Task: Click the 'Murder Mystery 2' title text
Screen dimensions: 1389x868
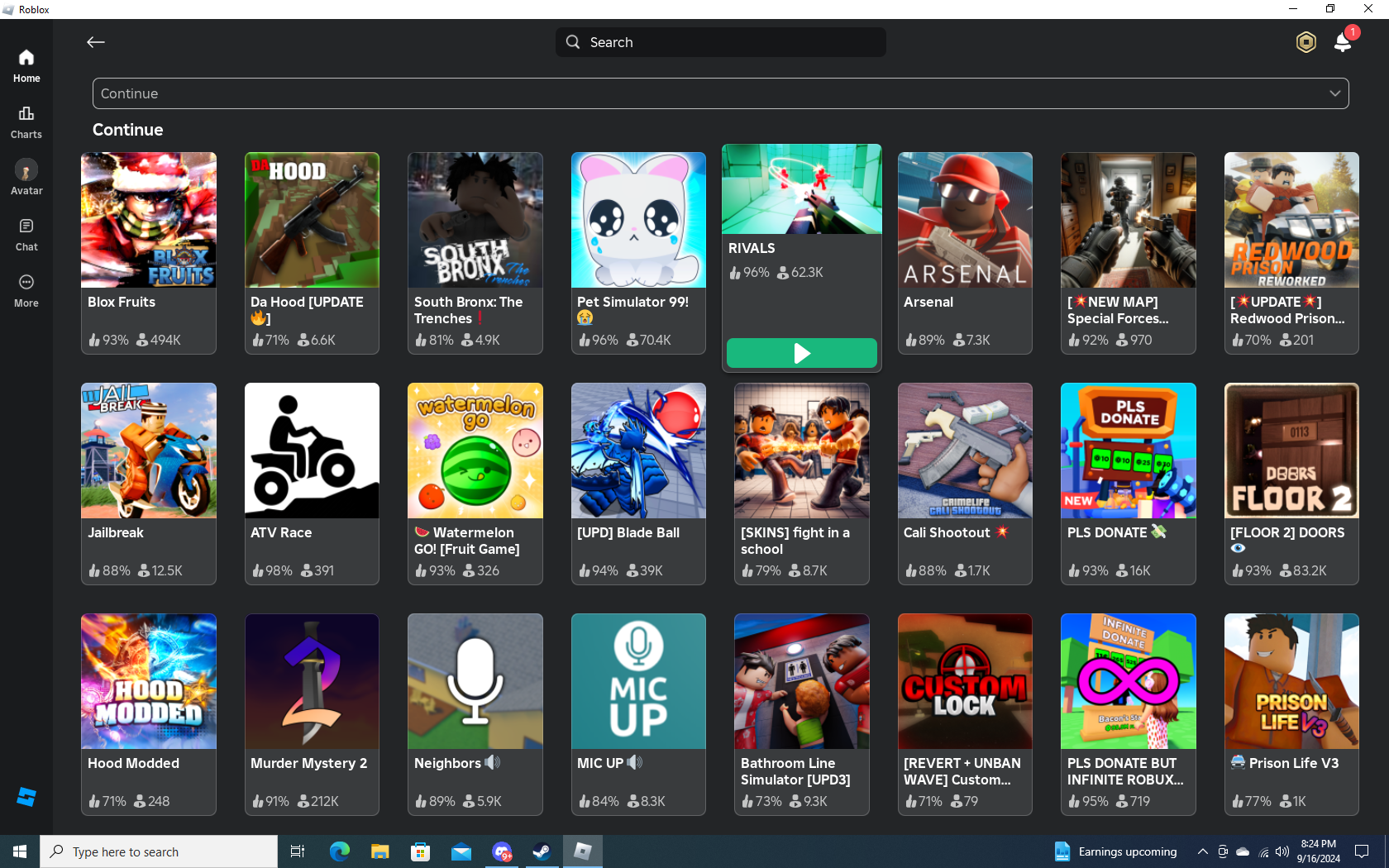Action: tap(309, 763)
